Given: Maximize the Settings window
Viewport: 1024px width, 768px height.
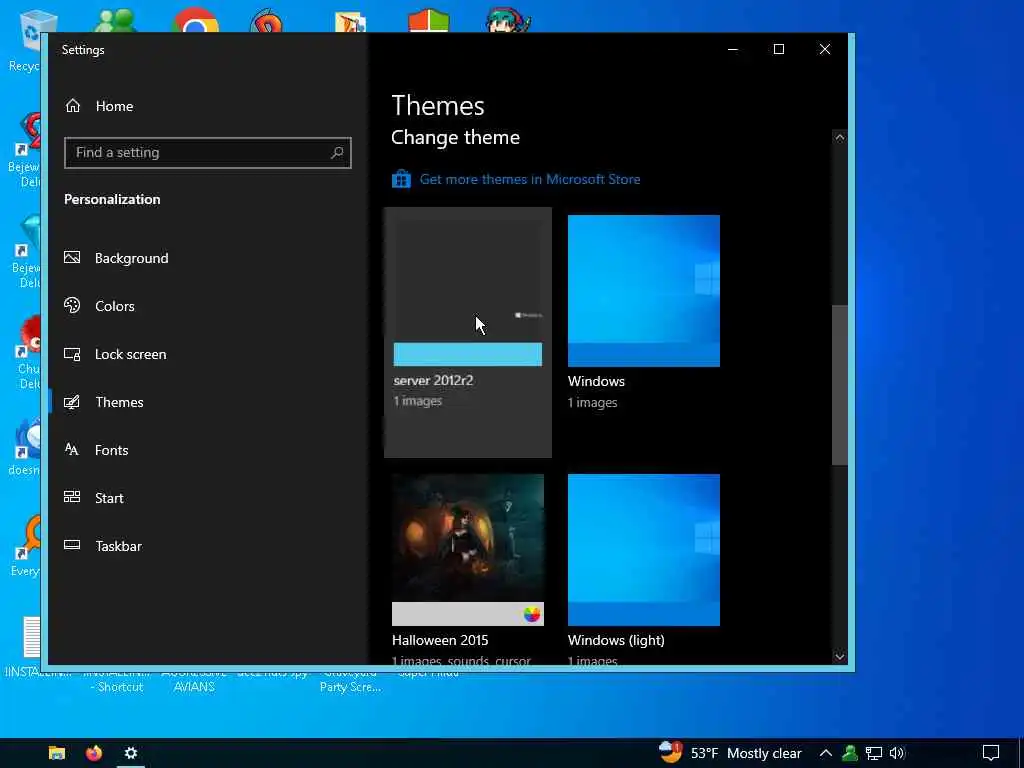Looking at the screenshot, I should tap(778, 49).
